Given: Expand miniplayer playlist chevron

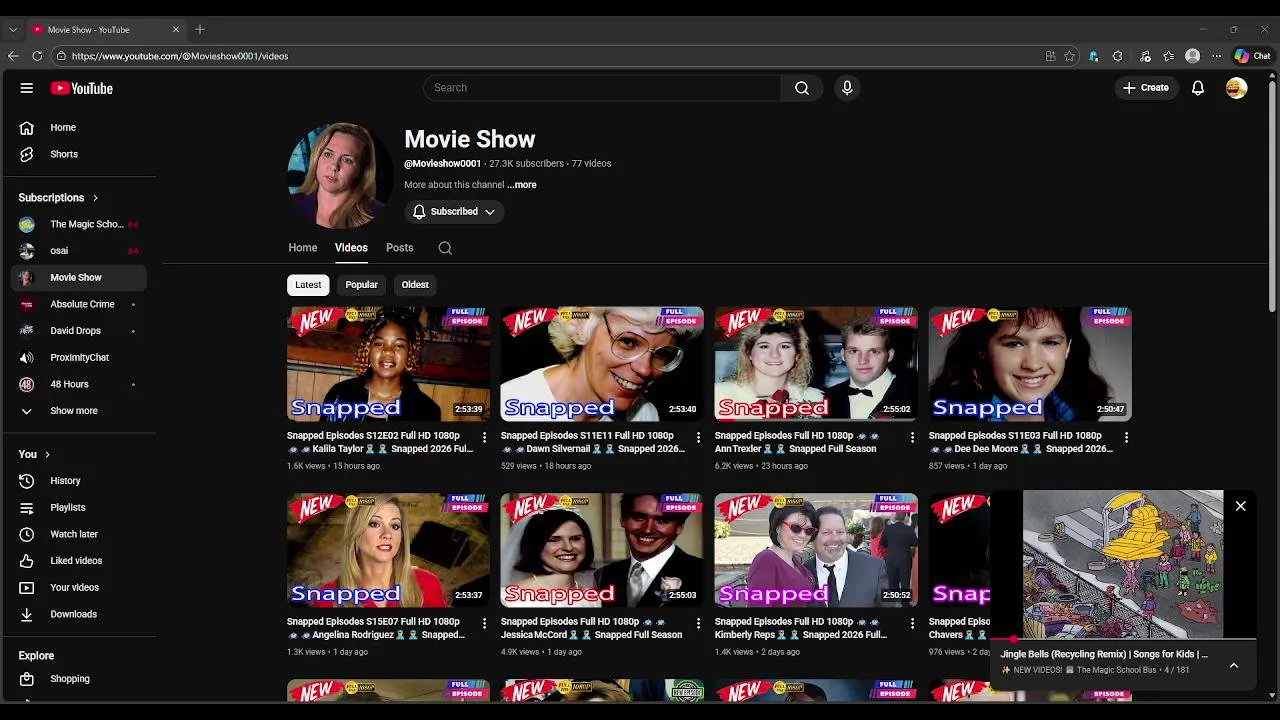Looking at the screenshot, I should coord(1234,665).
